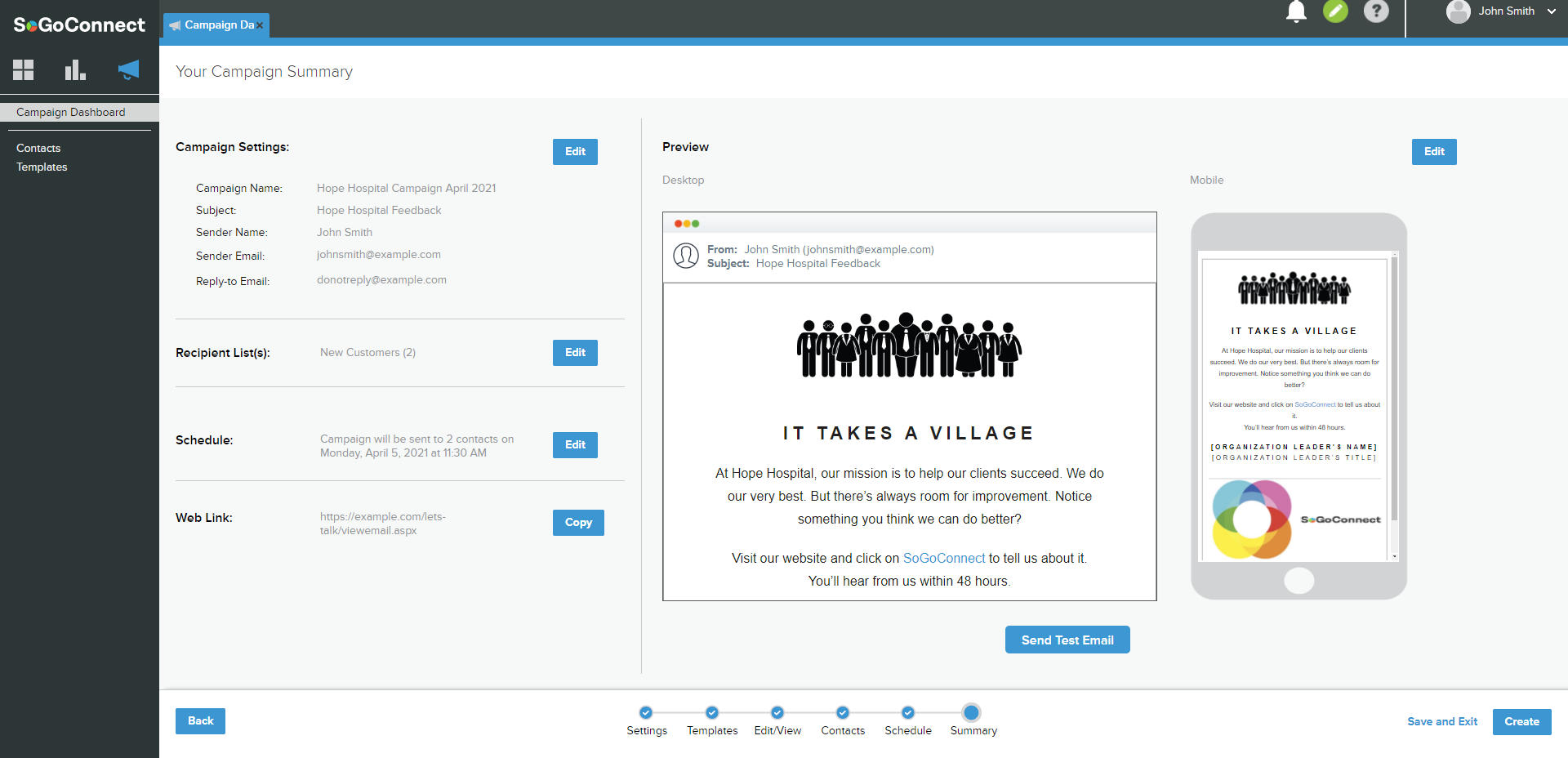This screenshot has width=1568, height=758.
Task: Edit the Recipient List(s)
Action: pos(575,353)
